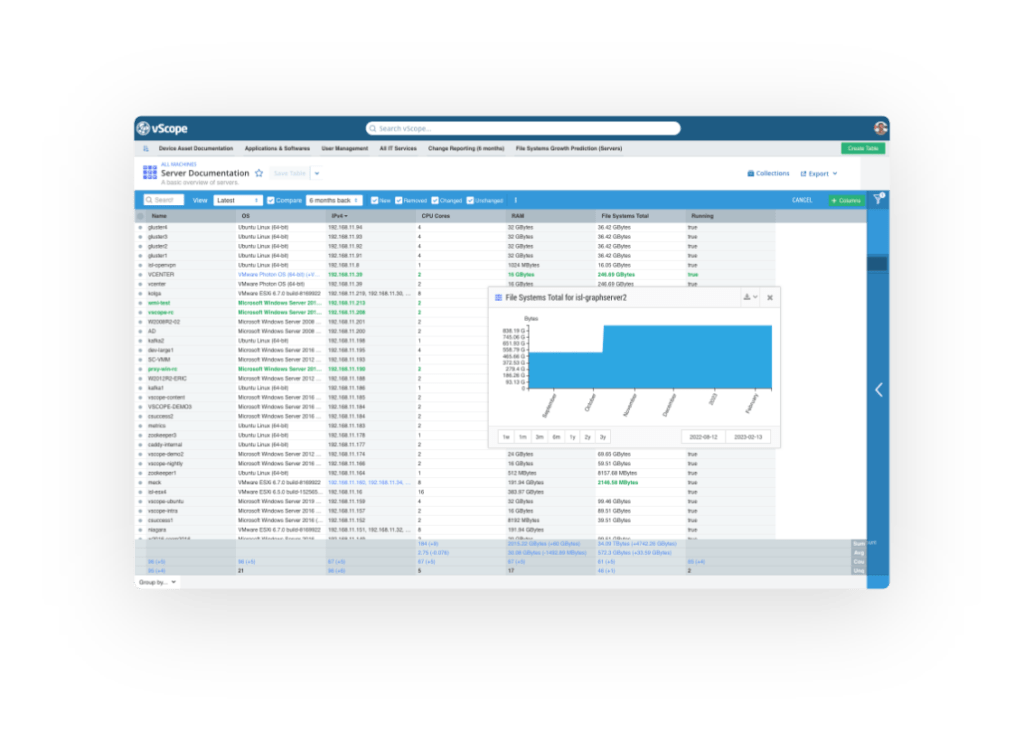The width and height of the screenshot is (1024, 741).
Task: Click the + Columns button
Action: tap(846, 200)
